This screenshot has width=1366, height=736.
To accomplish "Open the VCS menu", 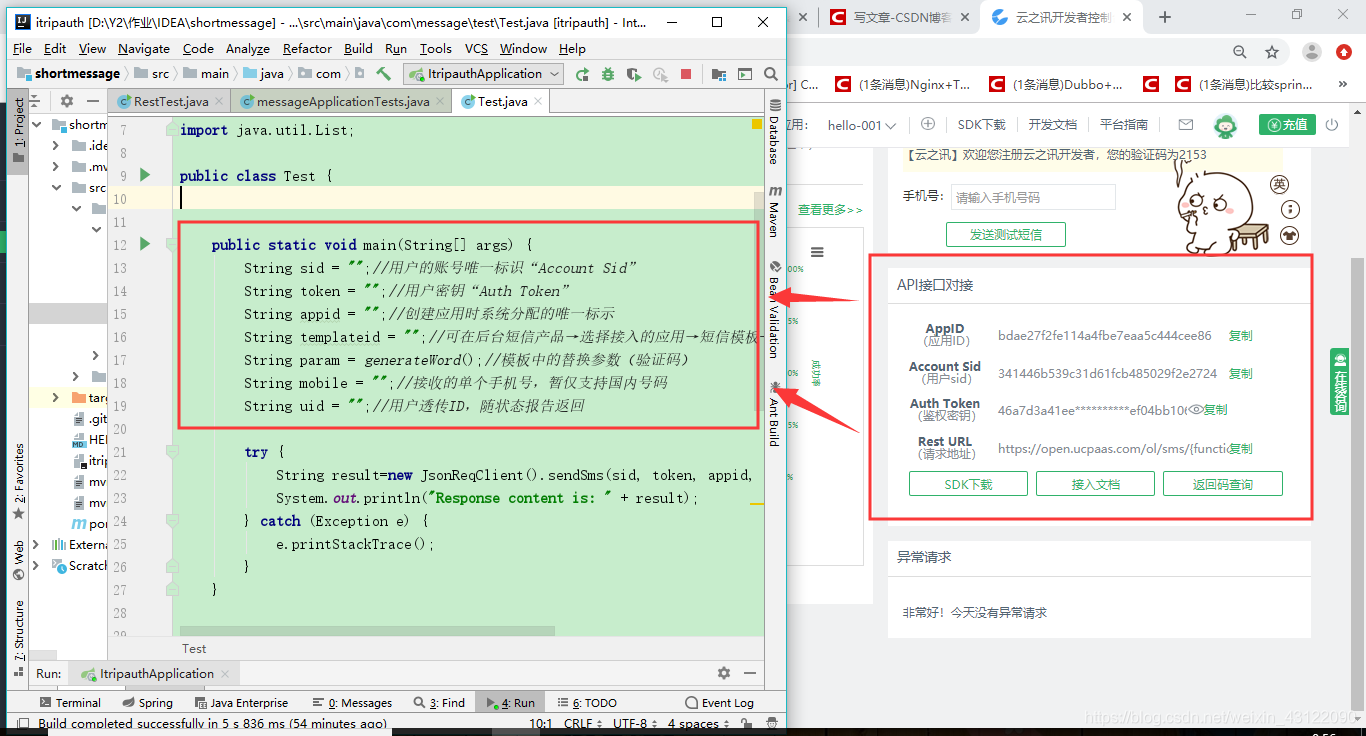I will click(476, 48).
